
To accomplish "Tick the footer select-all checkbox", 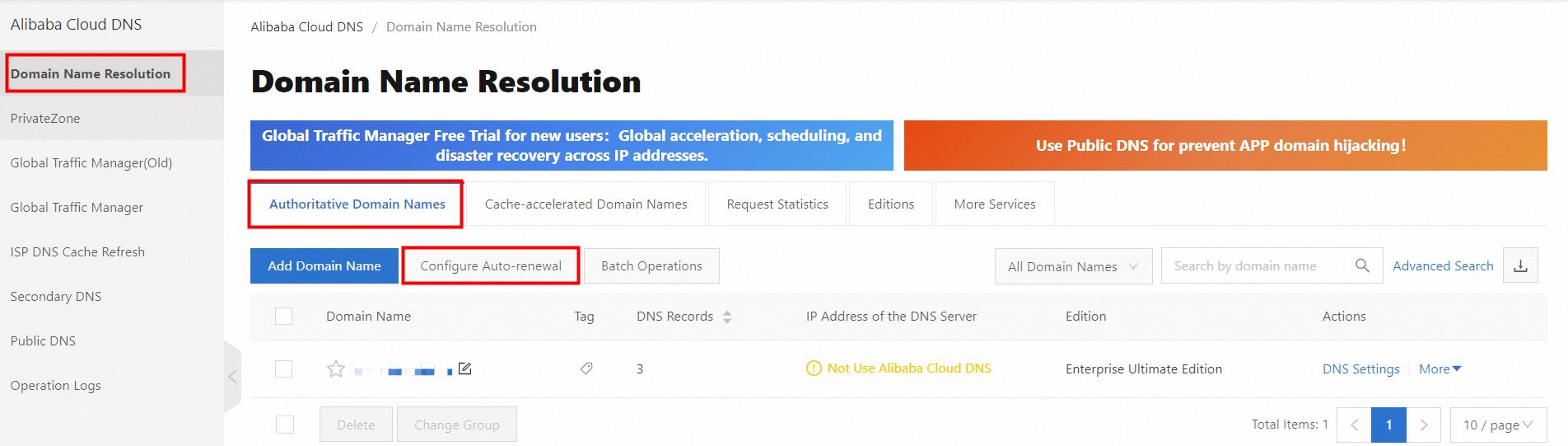I will tap(285, 425).
